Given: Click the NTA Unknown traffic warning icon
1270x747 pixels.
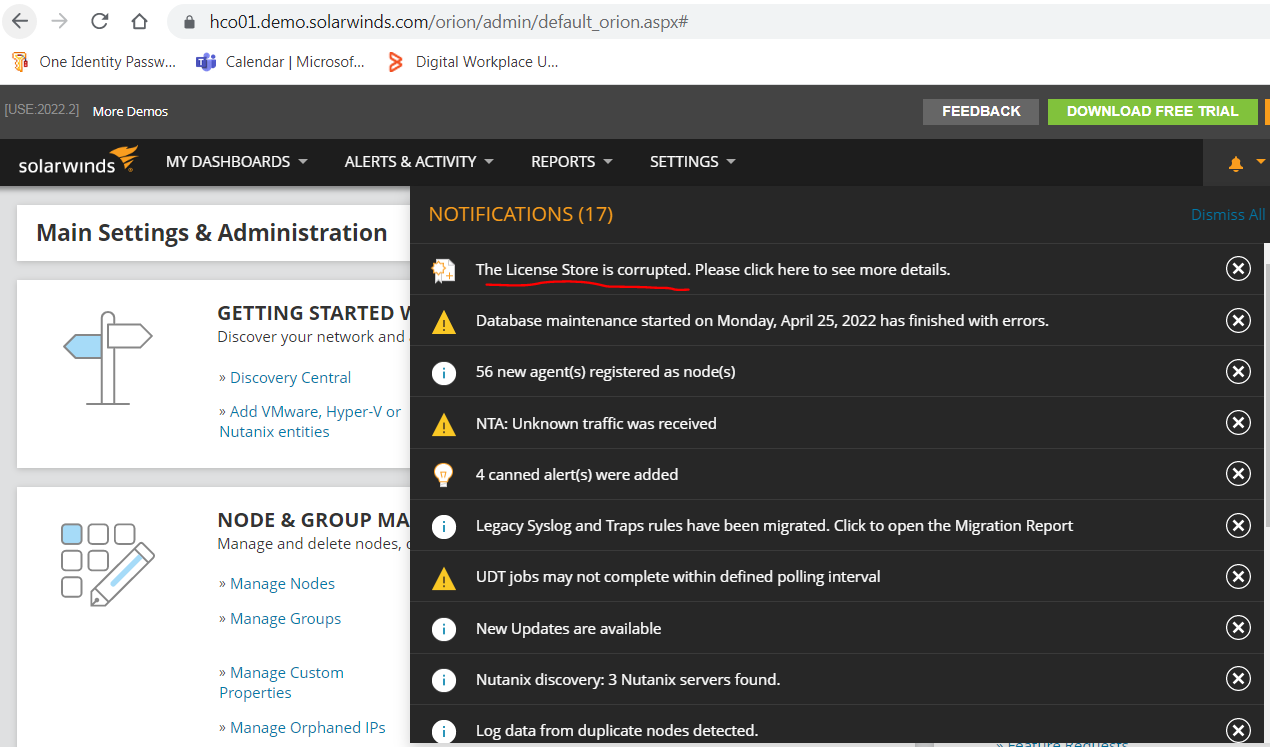Looking at the screenshot, I should [443, 424].
